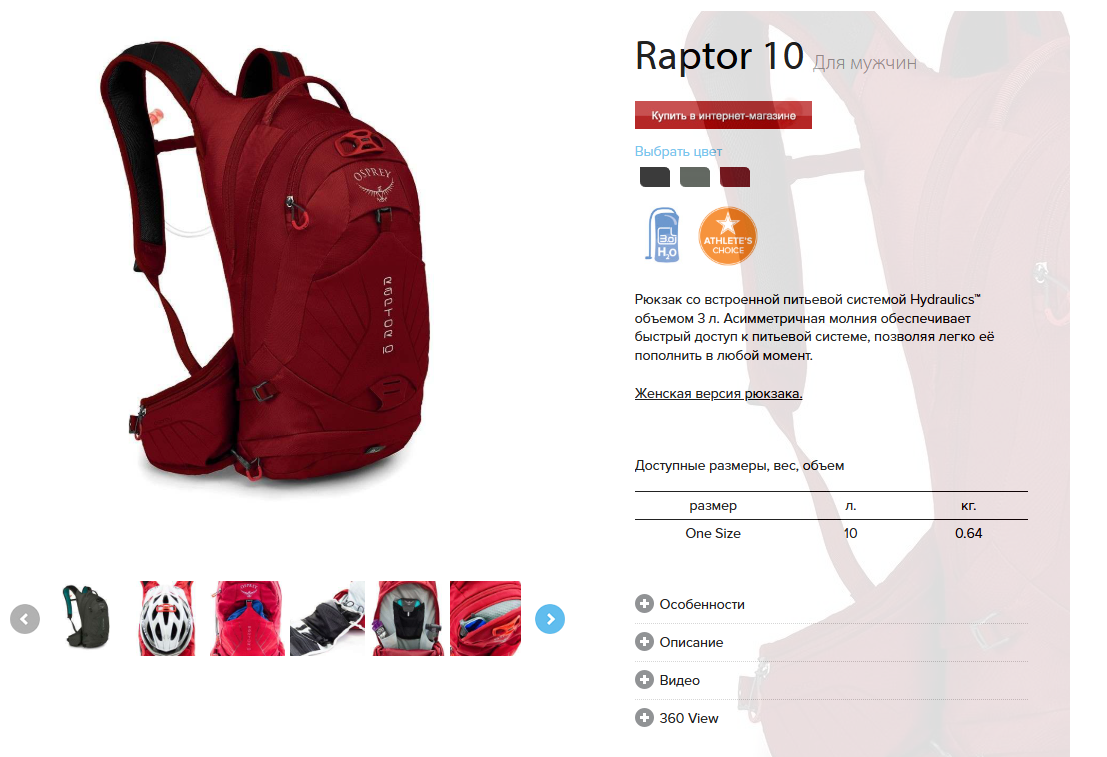Viewport: 1107px width, 757px height.
Task: Open the Женская версия рюкзака link
Action: [718, 393]
